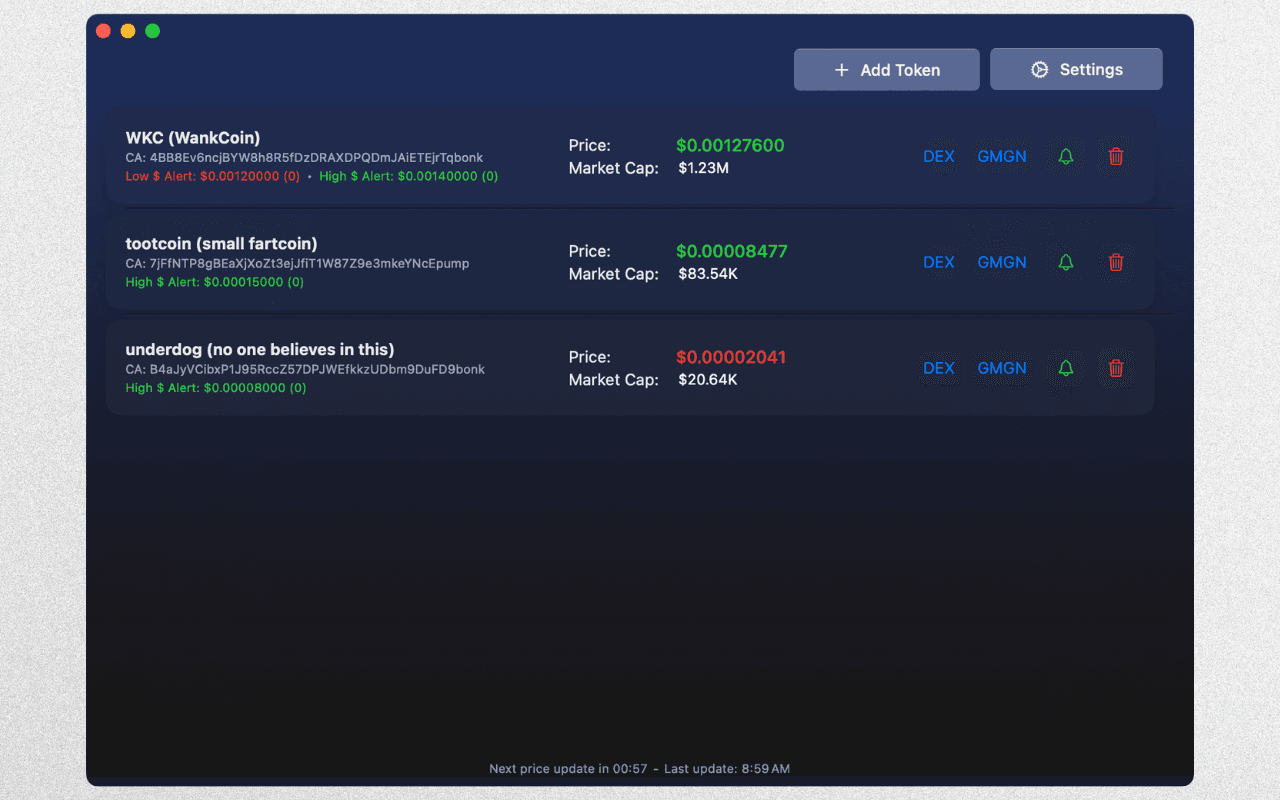Click the green window zoom button
This screenshot has width=1280, height=800.
[x=153, y=31]
